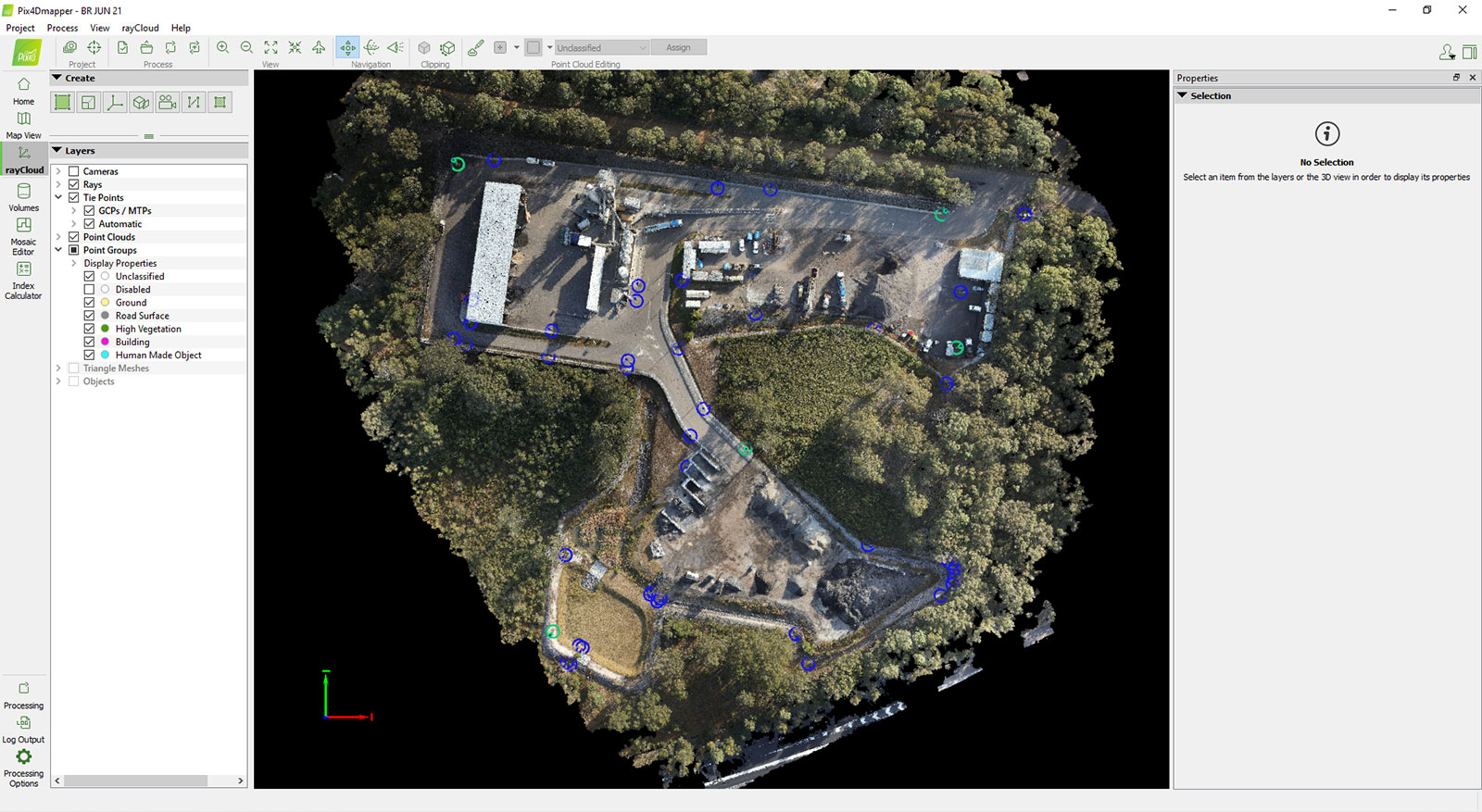Launch the Mosaic Editor
The image size is (1482, 812).
pyautogui.click(x=23, y=236)
